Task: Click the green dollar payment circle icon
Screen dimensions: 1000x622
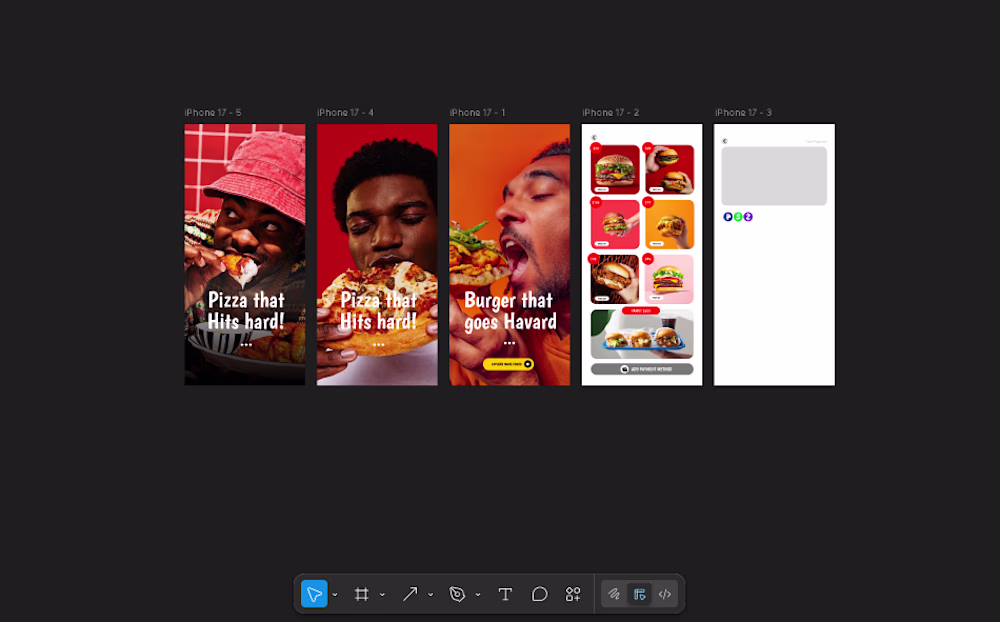Action: (738, 217)
